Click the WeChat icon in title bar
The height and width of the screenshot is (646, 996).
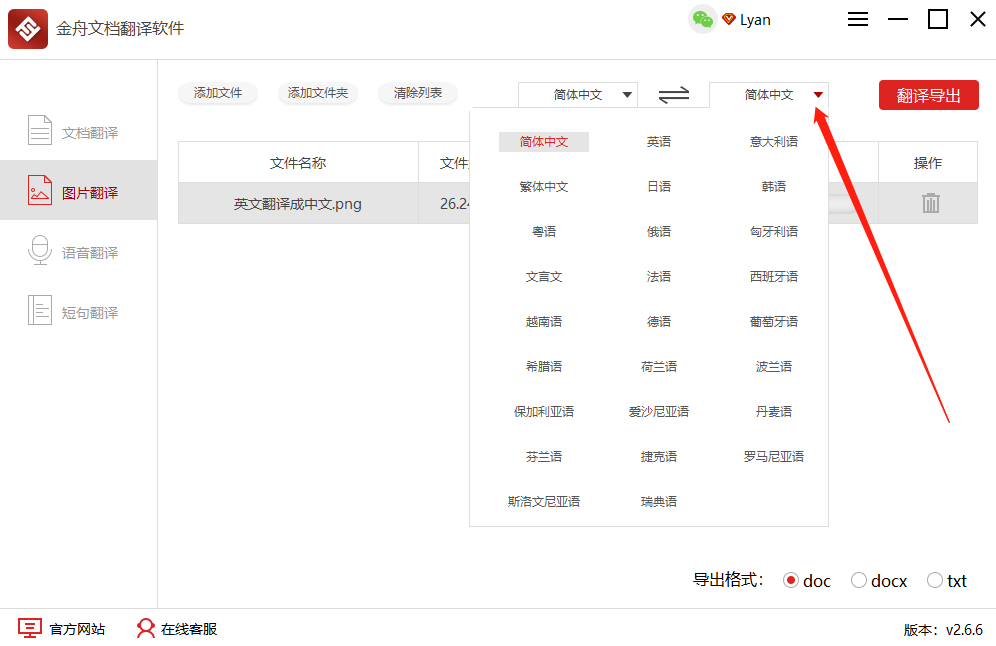[x=703, y=20]
